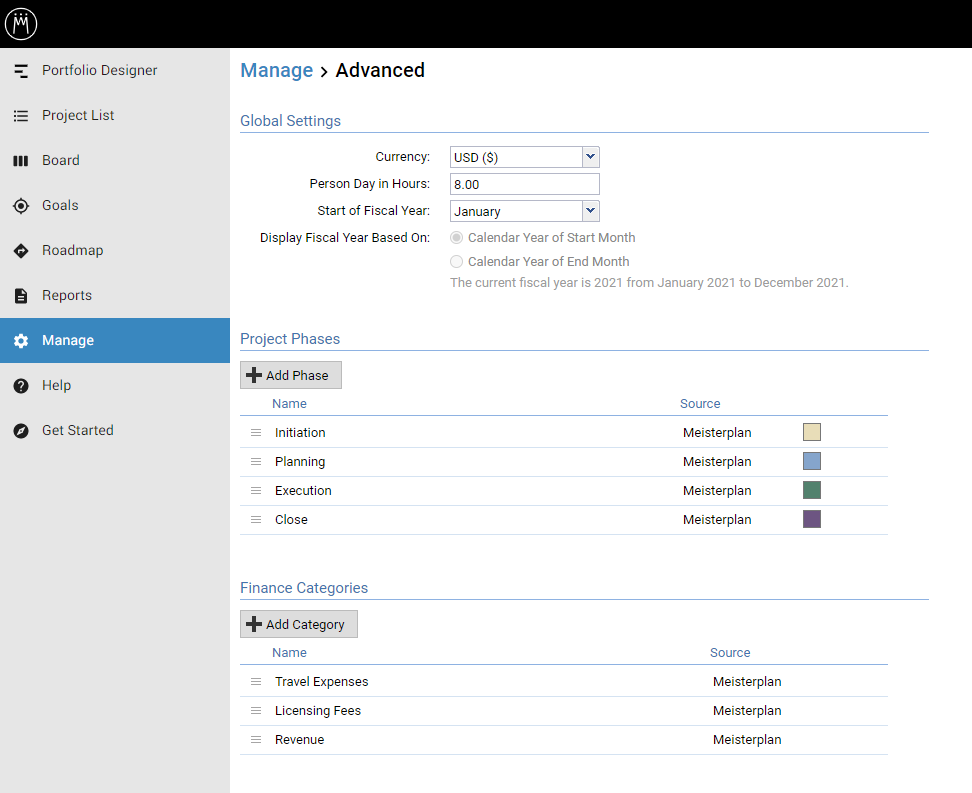Click the Person Day in Hours field
Screen dimensions: 972x793
[x=524, y=184]
